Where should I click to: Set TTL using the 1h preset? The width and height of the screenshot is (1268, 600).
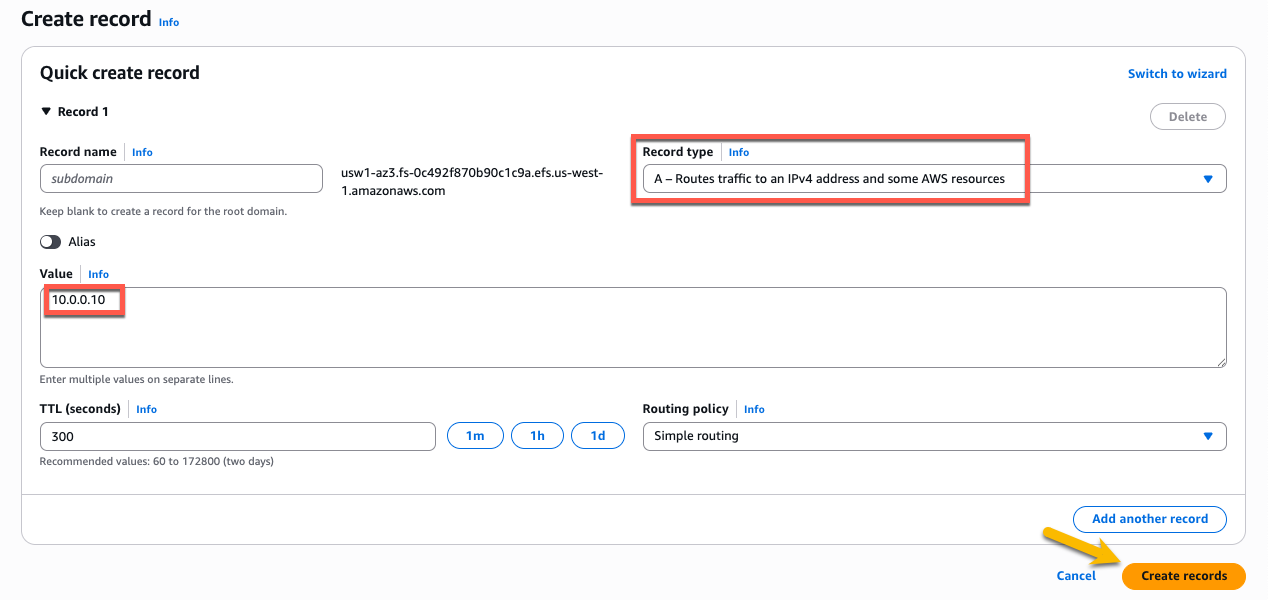tap(537, 435)
